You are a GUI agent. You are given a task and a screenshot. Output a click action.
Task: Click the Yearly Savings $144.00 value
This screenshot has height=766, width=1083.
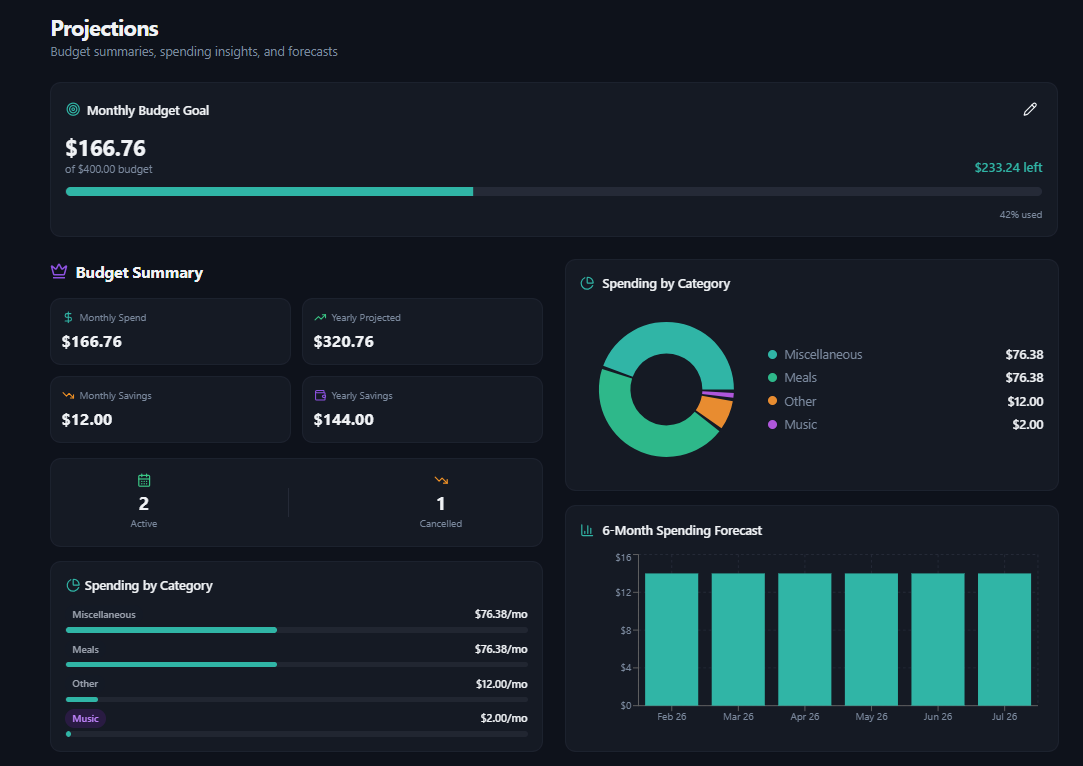[343, 420]
